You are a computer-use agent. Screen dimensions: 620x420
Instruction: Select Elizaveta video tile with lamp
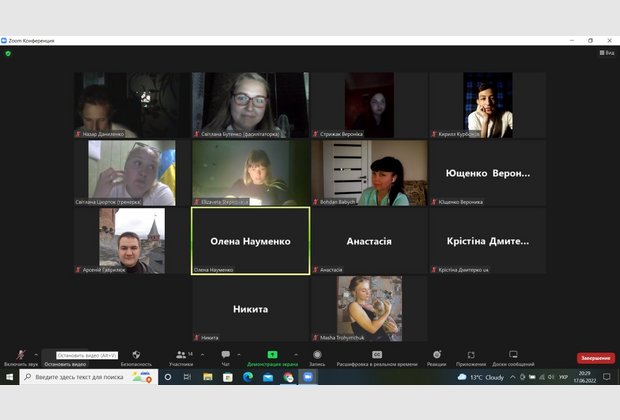(251, 173)
